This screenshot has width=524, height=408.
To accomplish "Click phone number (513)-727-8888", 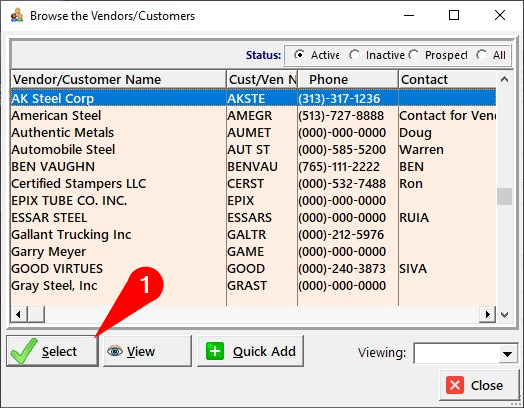I will (x=341, y=116).
